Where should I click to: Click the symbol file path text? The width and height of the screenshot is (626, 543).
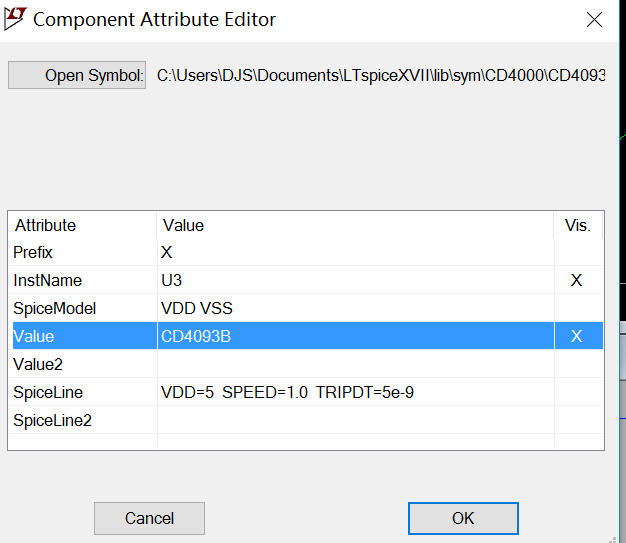(x=381, y=75)
